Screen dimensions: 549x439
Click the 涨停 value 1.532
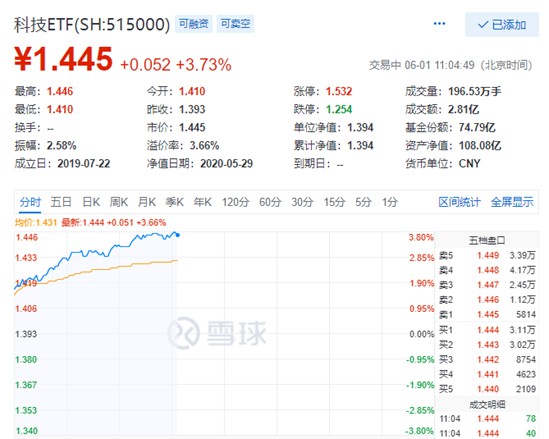point(339,91)
